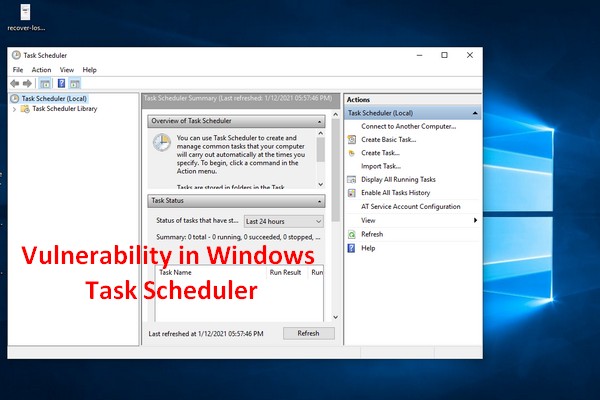Maximize the Task Scheduler window
Viewport: 600px width, 400px height.
444,56
